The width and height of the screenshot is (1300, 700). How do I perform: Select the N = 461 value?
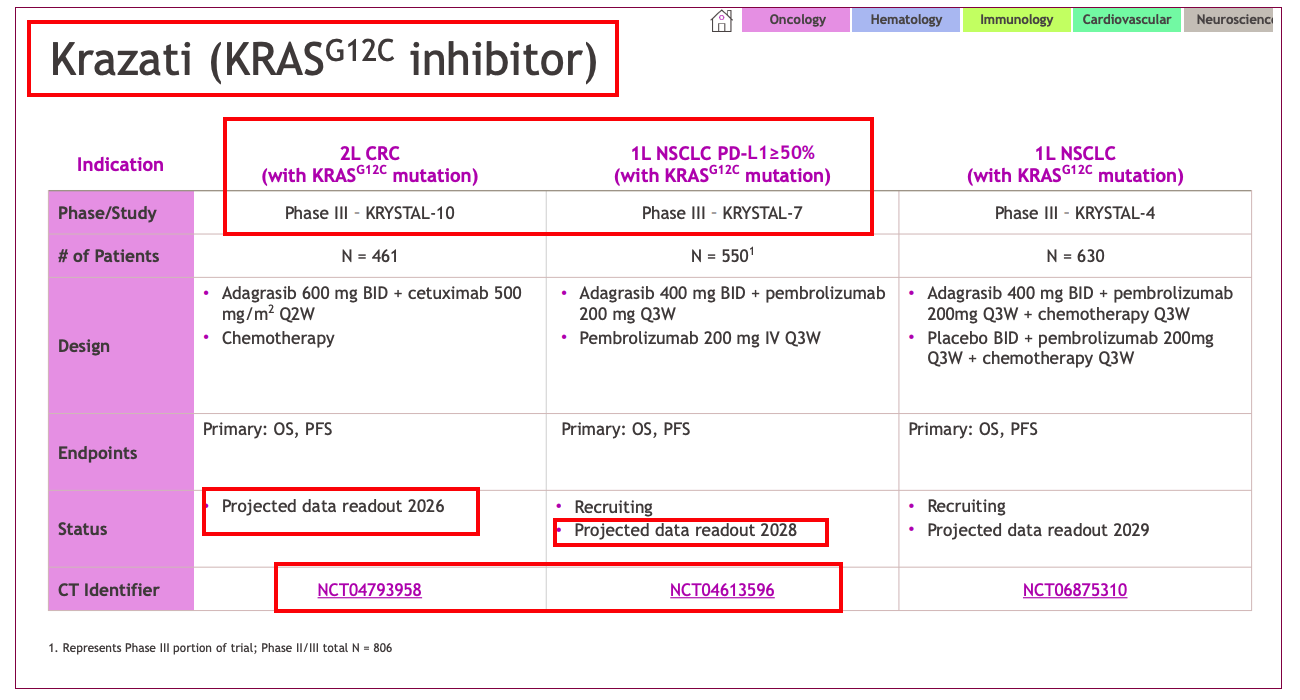[370, 256]
